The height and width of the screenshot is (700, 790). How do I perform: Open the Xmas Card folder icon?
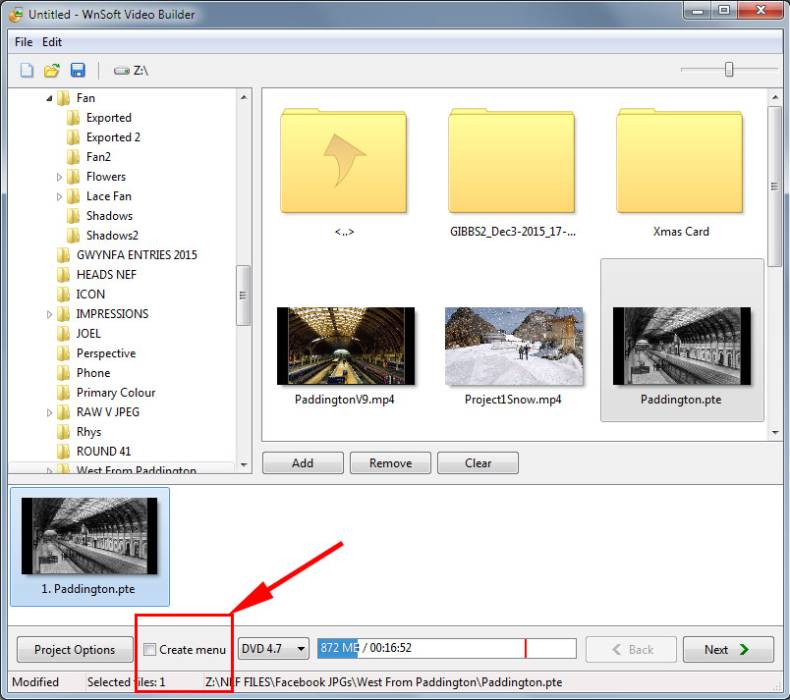coord(681,160)
